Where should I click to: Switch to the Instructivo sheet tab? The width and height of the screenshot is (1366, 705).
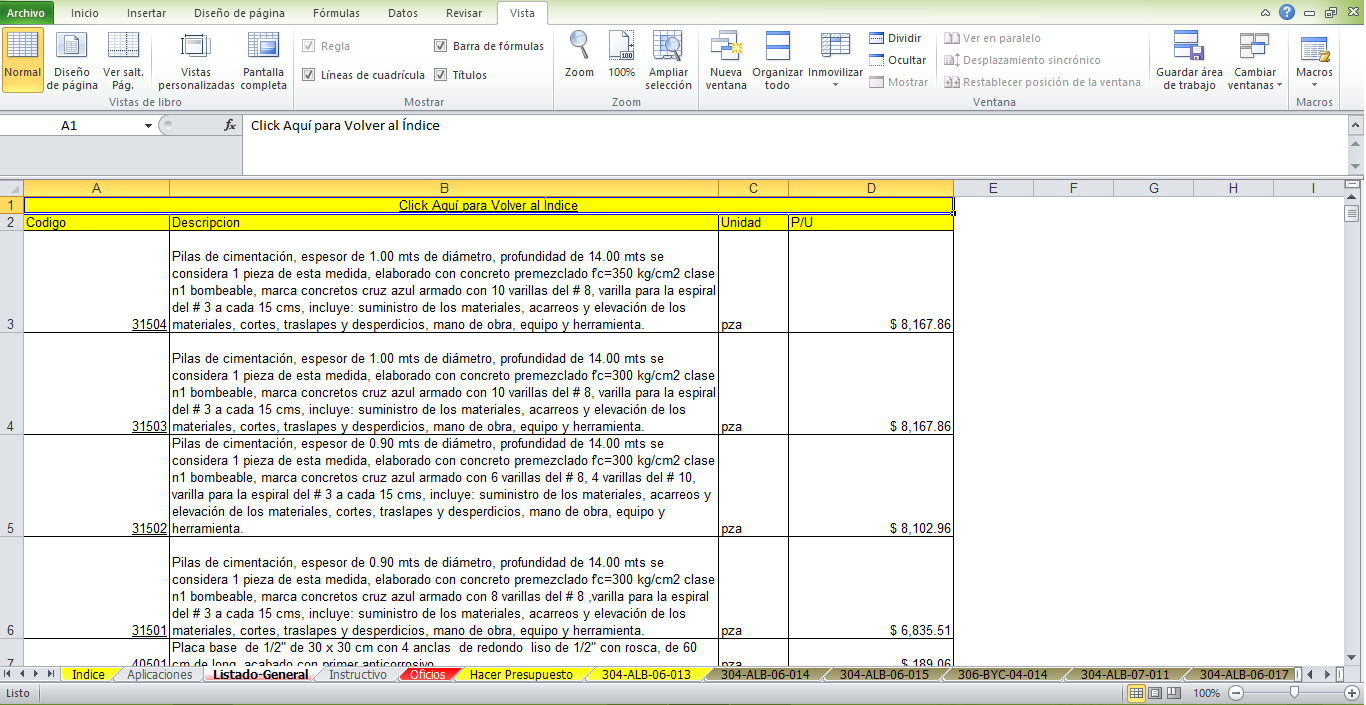(x=358, y=675)
